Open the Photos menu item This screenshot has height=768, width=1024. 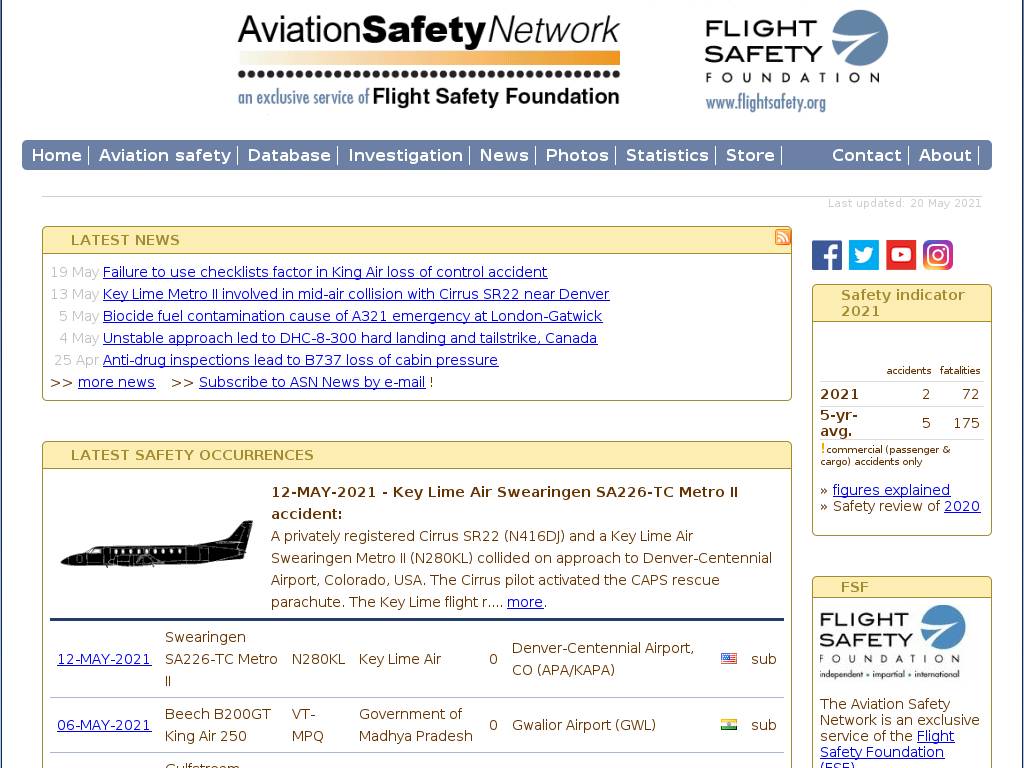(x=577, y=155)
